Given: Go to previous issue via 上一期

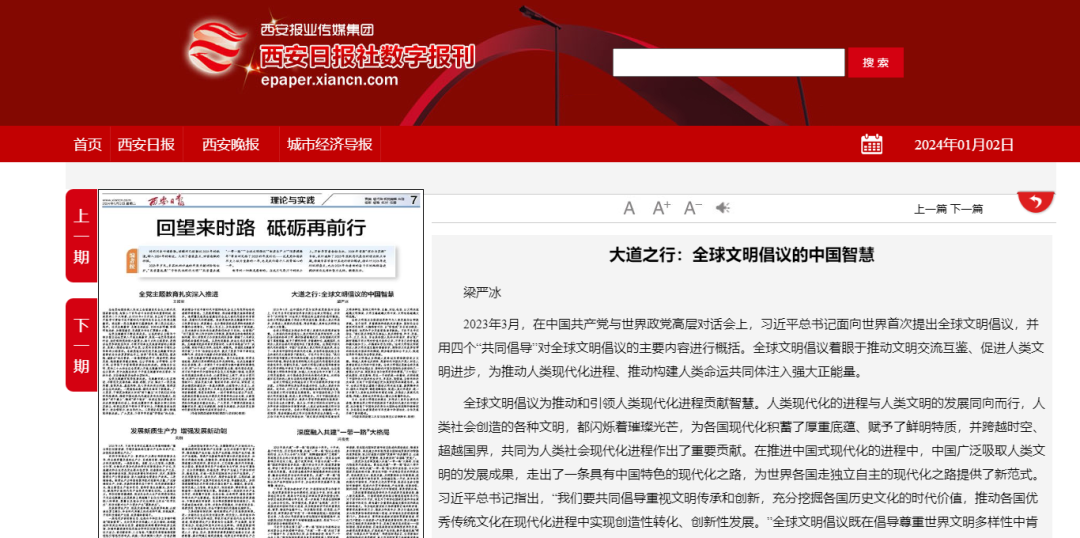Looking at the screenshot, I should click(81, 237).
